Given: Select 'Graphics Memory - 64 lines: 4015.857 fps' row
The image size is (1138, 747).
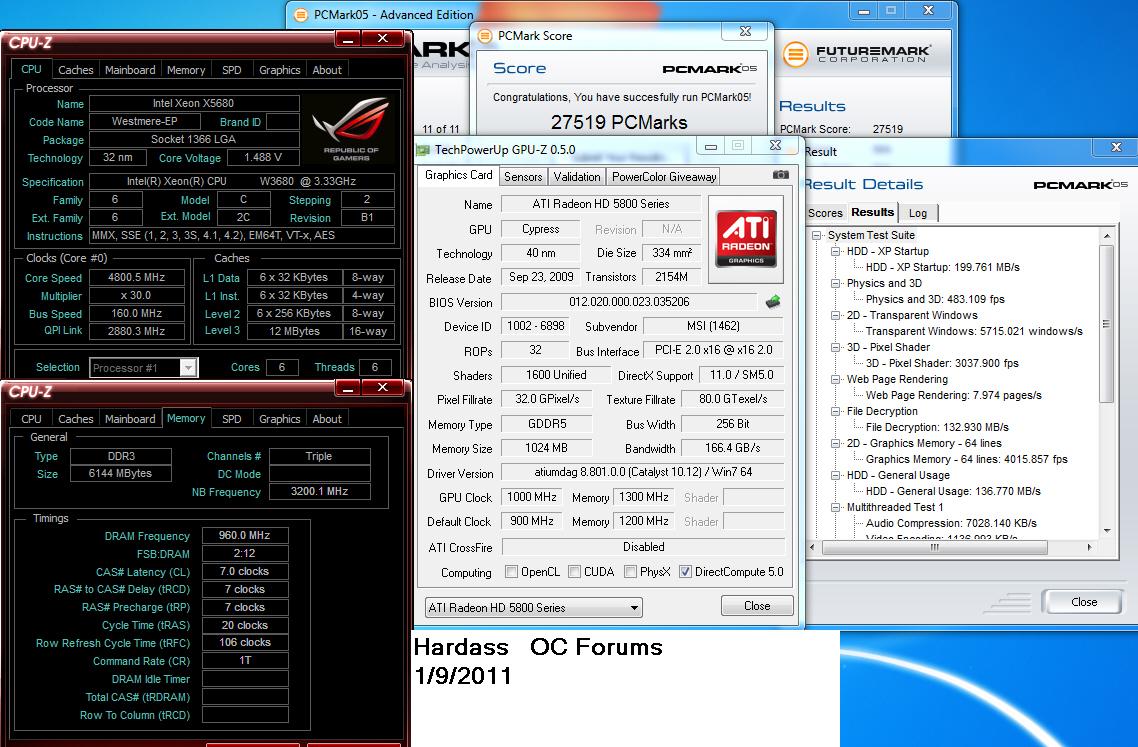Looking at the screenshot, I should (x=967, y=459).
